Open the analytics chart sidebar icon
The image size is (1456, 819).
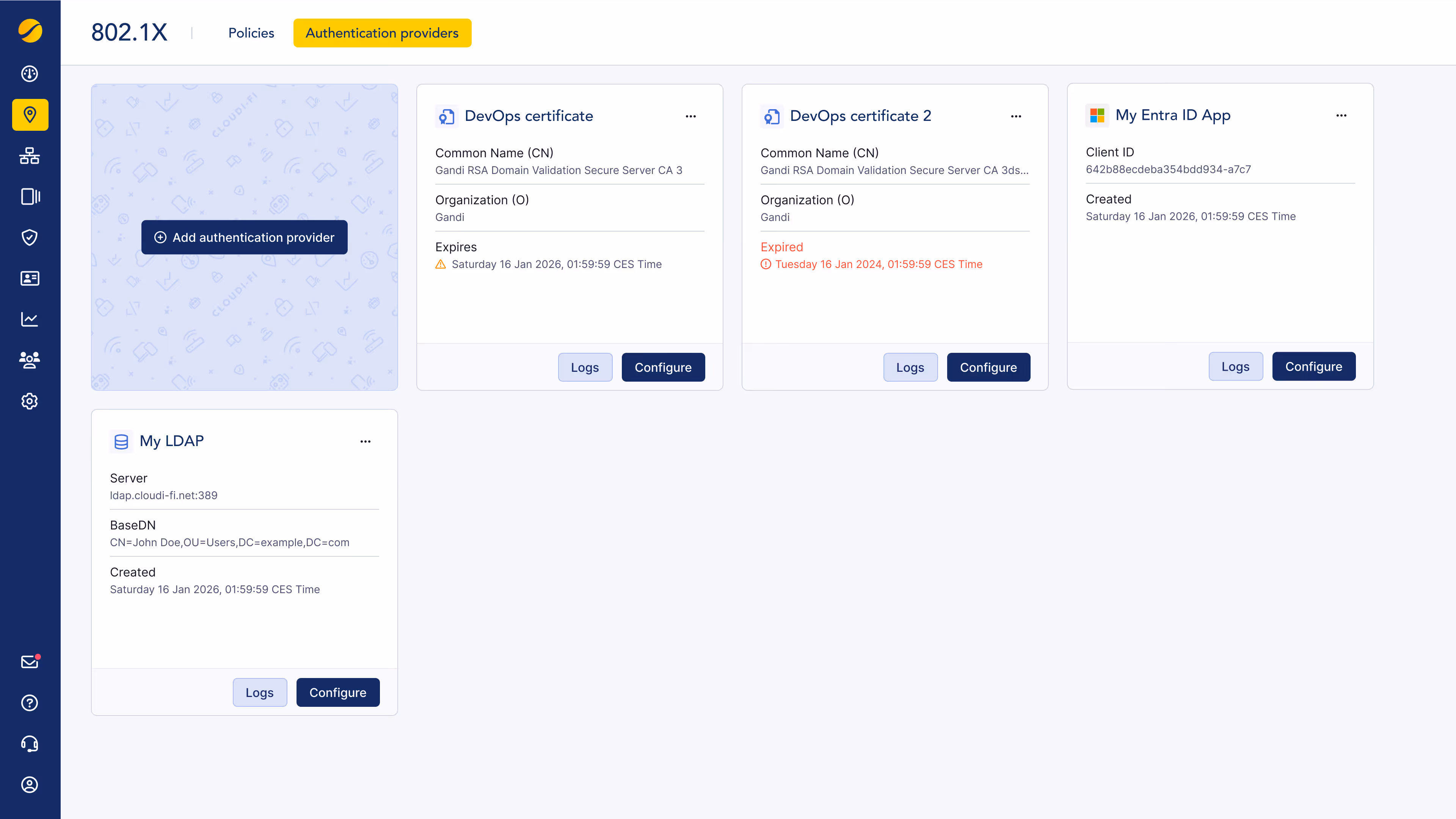pos(30,319)
